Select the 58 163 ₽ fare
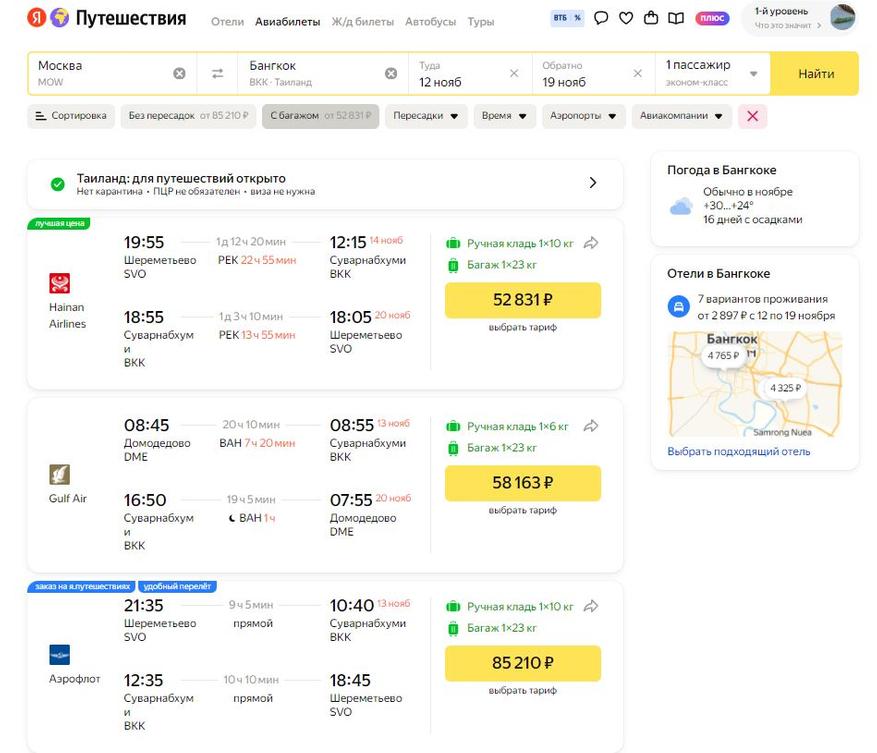877x753 pixels. (x=522, y=483)
